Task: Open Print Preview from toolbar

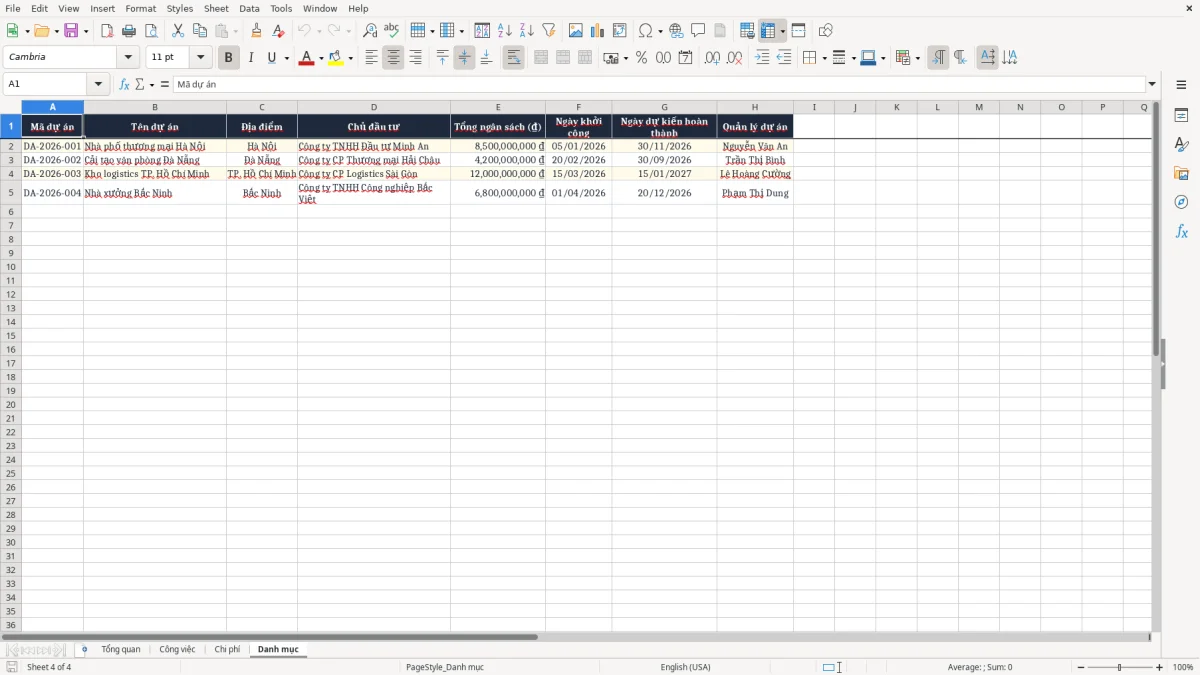Action: 151,31
